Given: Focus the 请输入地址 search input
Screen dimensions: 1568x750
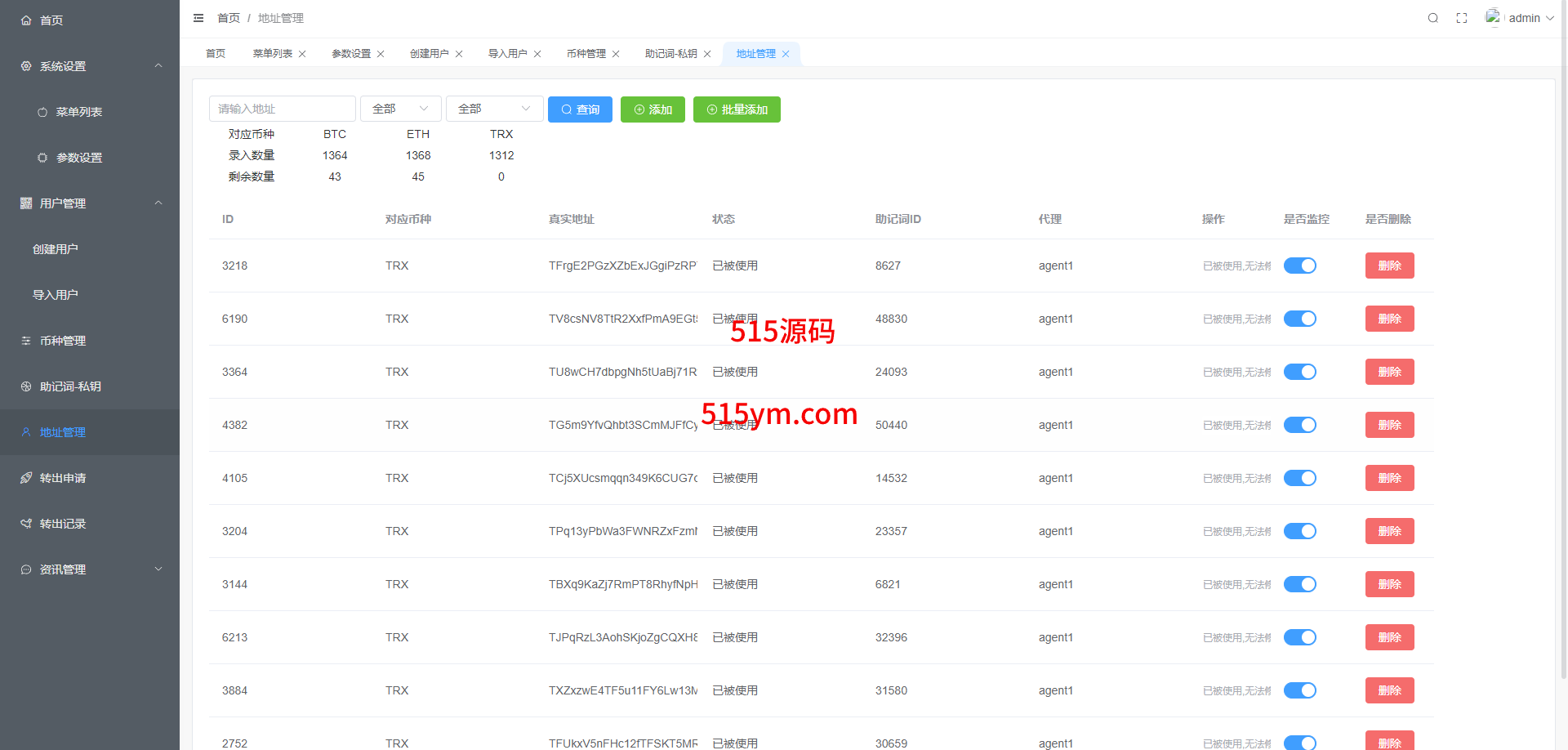Looking at the screenshot, I should click(x=282, y=109).
